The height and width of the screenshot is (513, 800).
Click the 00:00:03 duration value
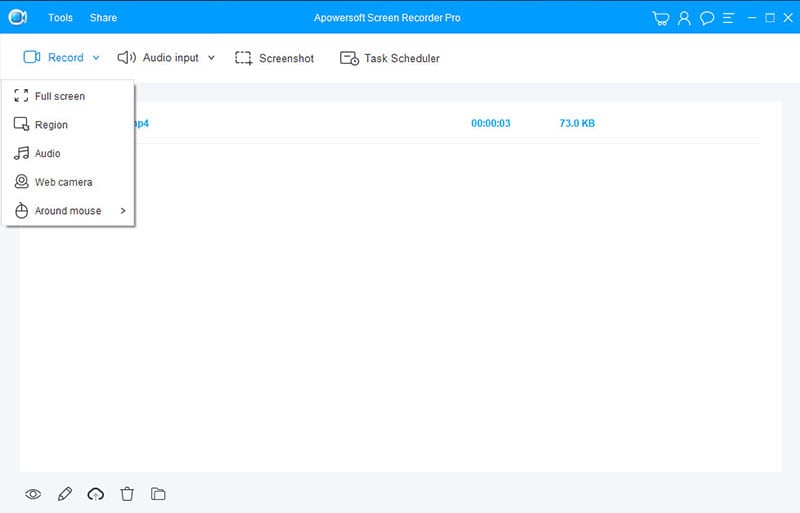[491, 123]
